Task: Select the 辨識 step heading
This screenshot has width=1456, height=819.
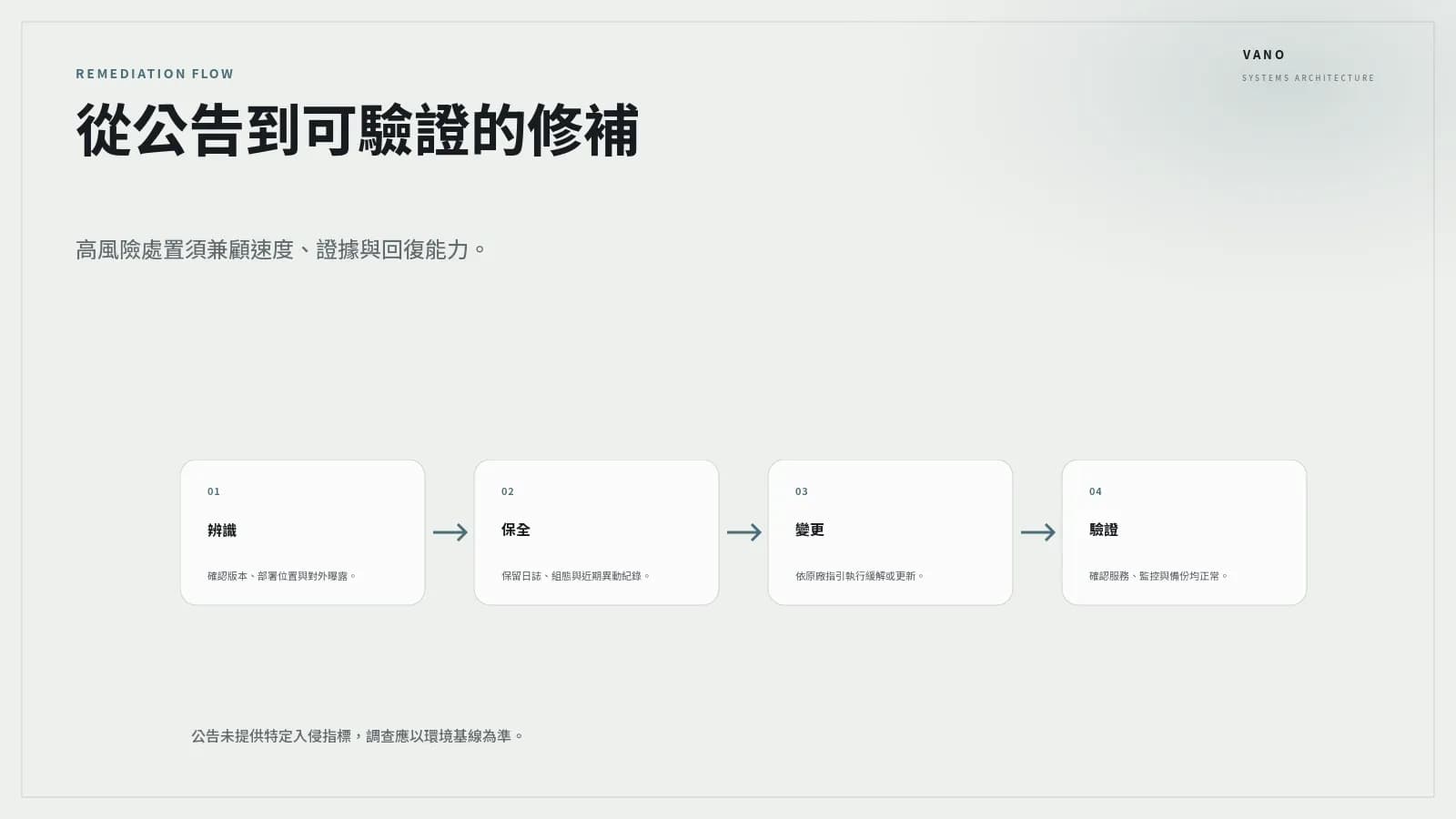Action: [222, 530]
